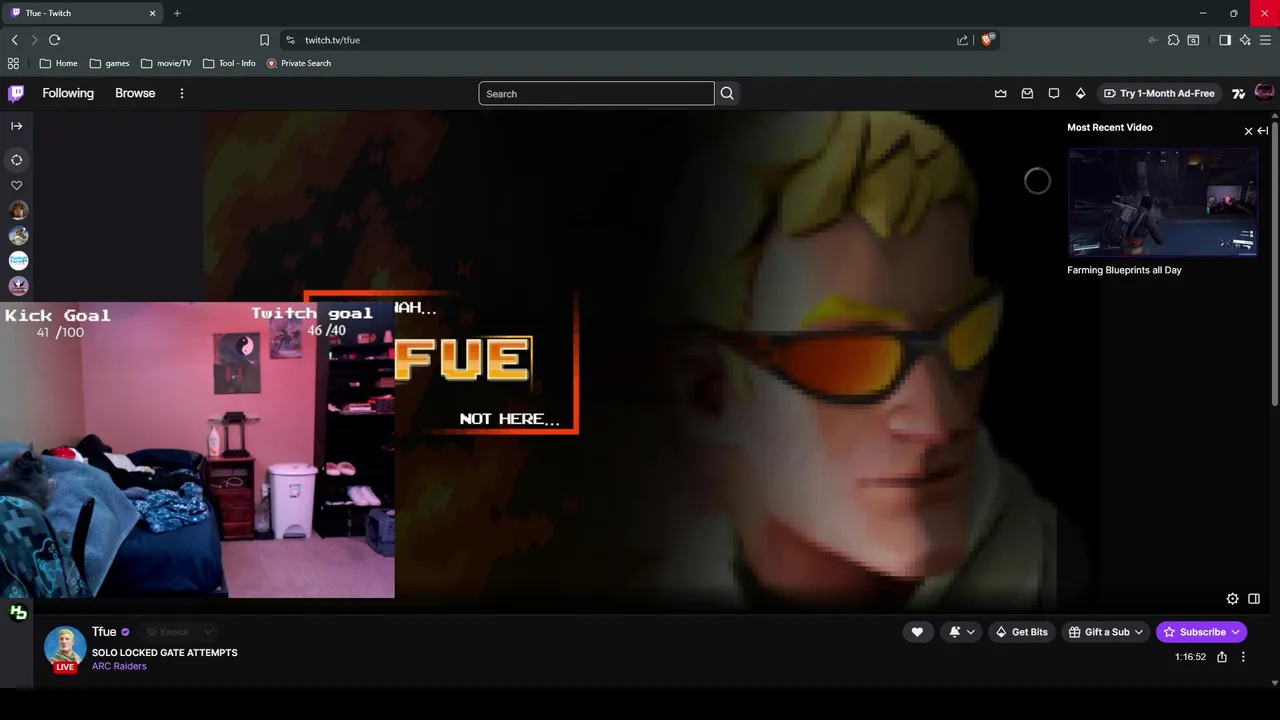Open the Tool - Info bookmark folder
Viewport: 1280px width, 720px height.
point(229,63)
